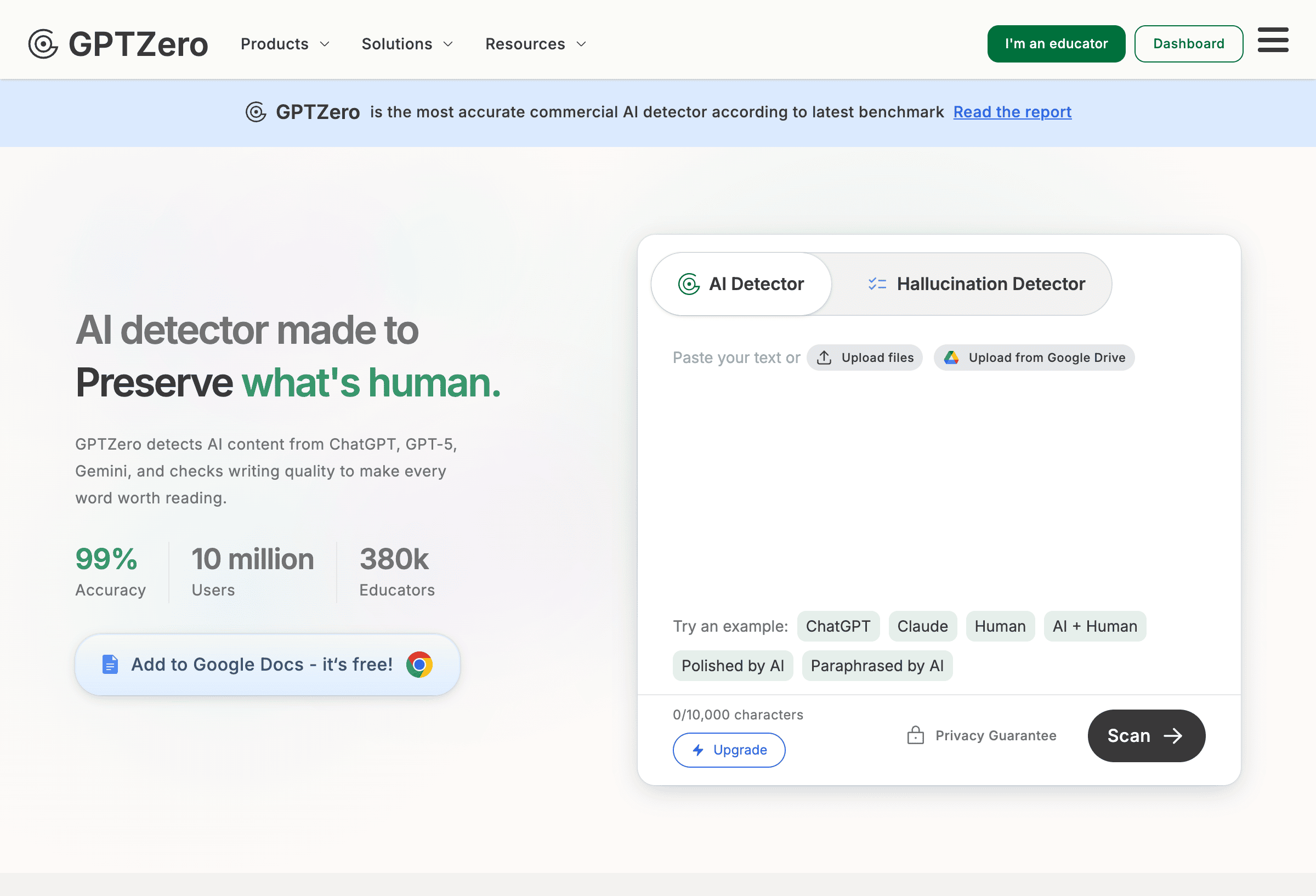Image resolution: width=1316 pixels, height=896 pixels.
Task: Click the Privacy Guarantee lock icon
Action: coord(915,735)
